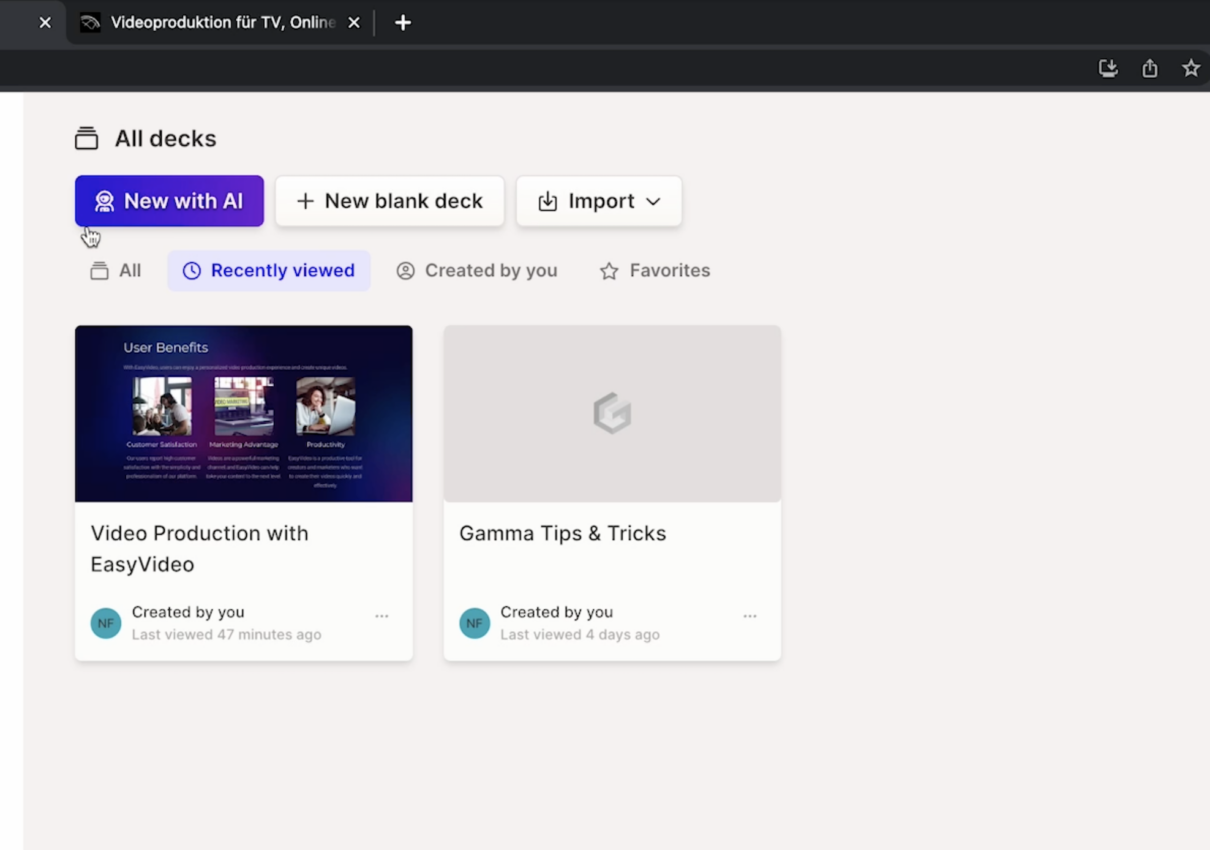Viewport: 1210px width, 850px height.
Task: Open more options for Gamma Tips deck
Action: click(750, 616)
